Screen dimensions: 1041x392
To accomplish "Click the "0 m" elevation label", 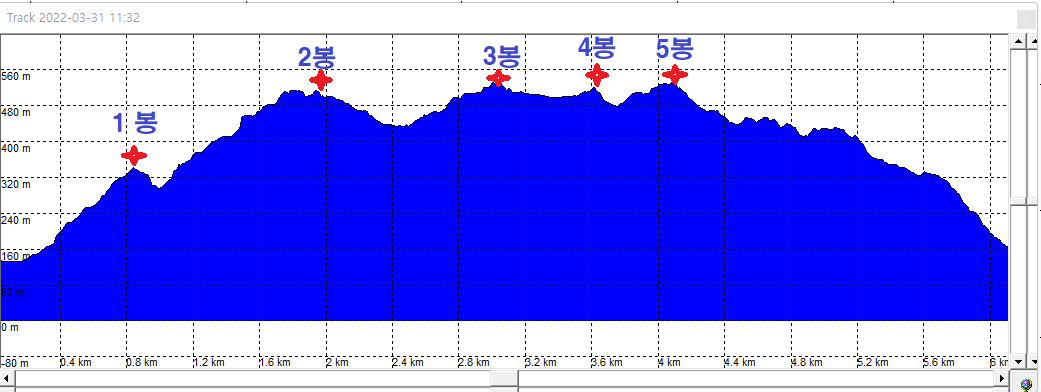I will 10,328.
